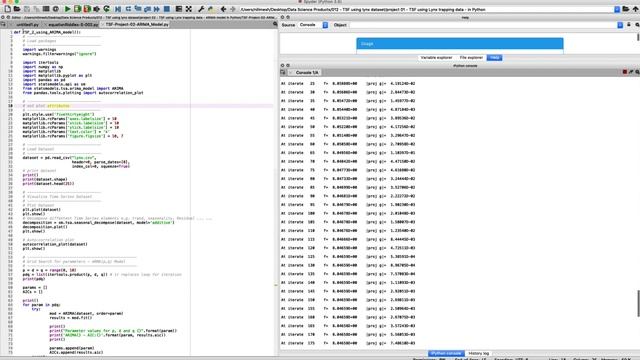Viewport: 640px width, 360px height.
Task: Go forward to next cursor position
Action: (x=233, y=9)
